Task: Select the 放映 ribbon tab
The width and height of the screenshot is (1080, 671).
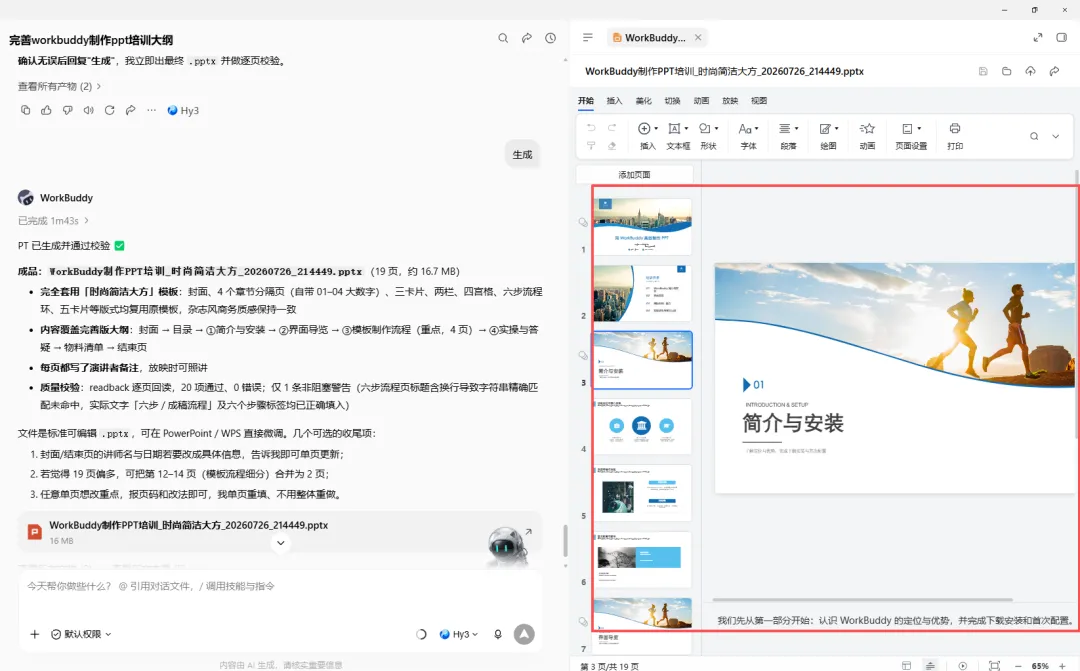Action: 730,101
